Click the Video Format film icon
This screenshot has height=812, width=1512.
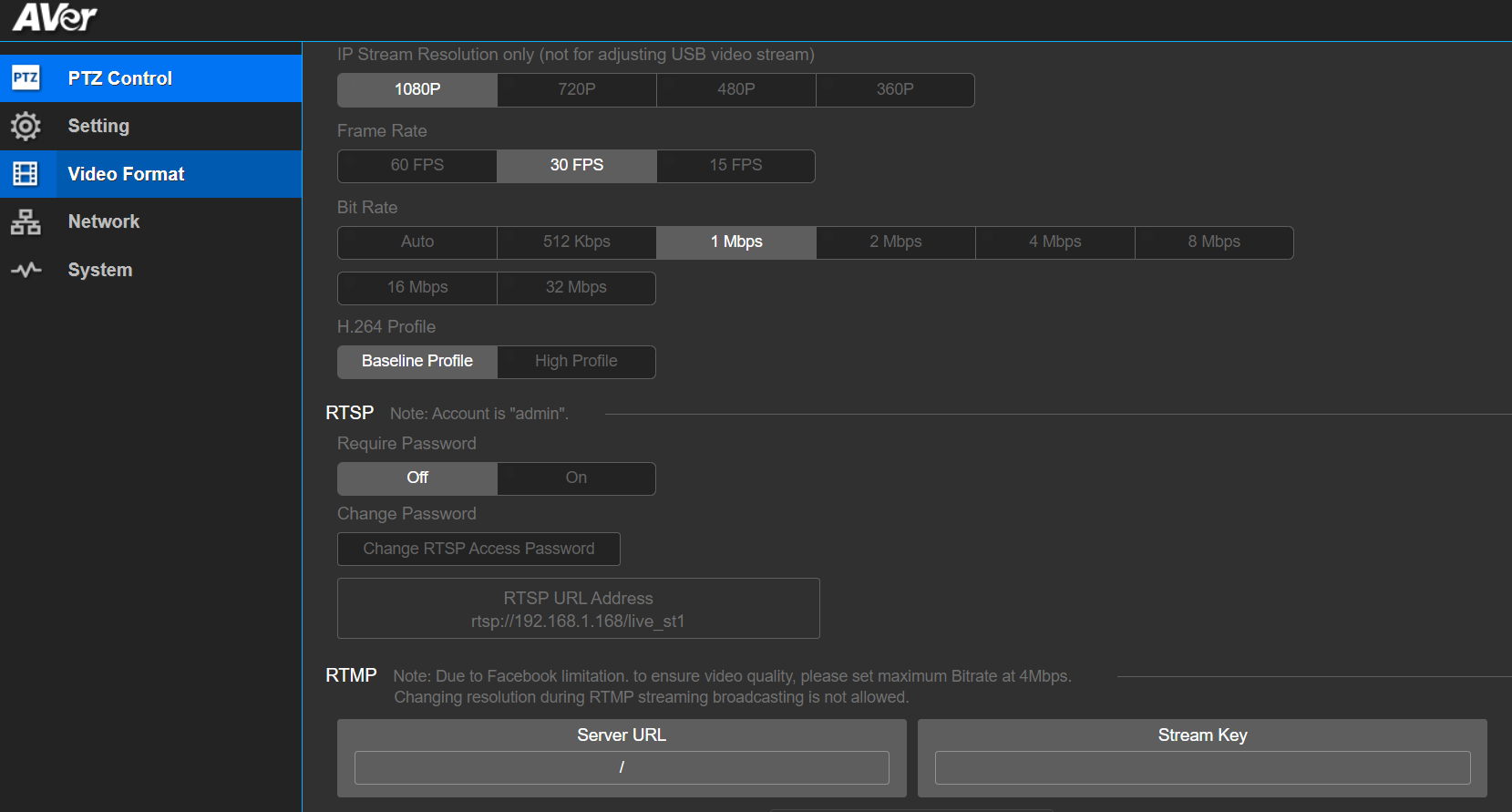[x=26, y=174]
